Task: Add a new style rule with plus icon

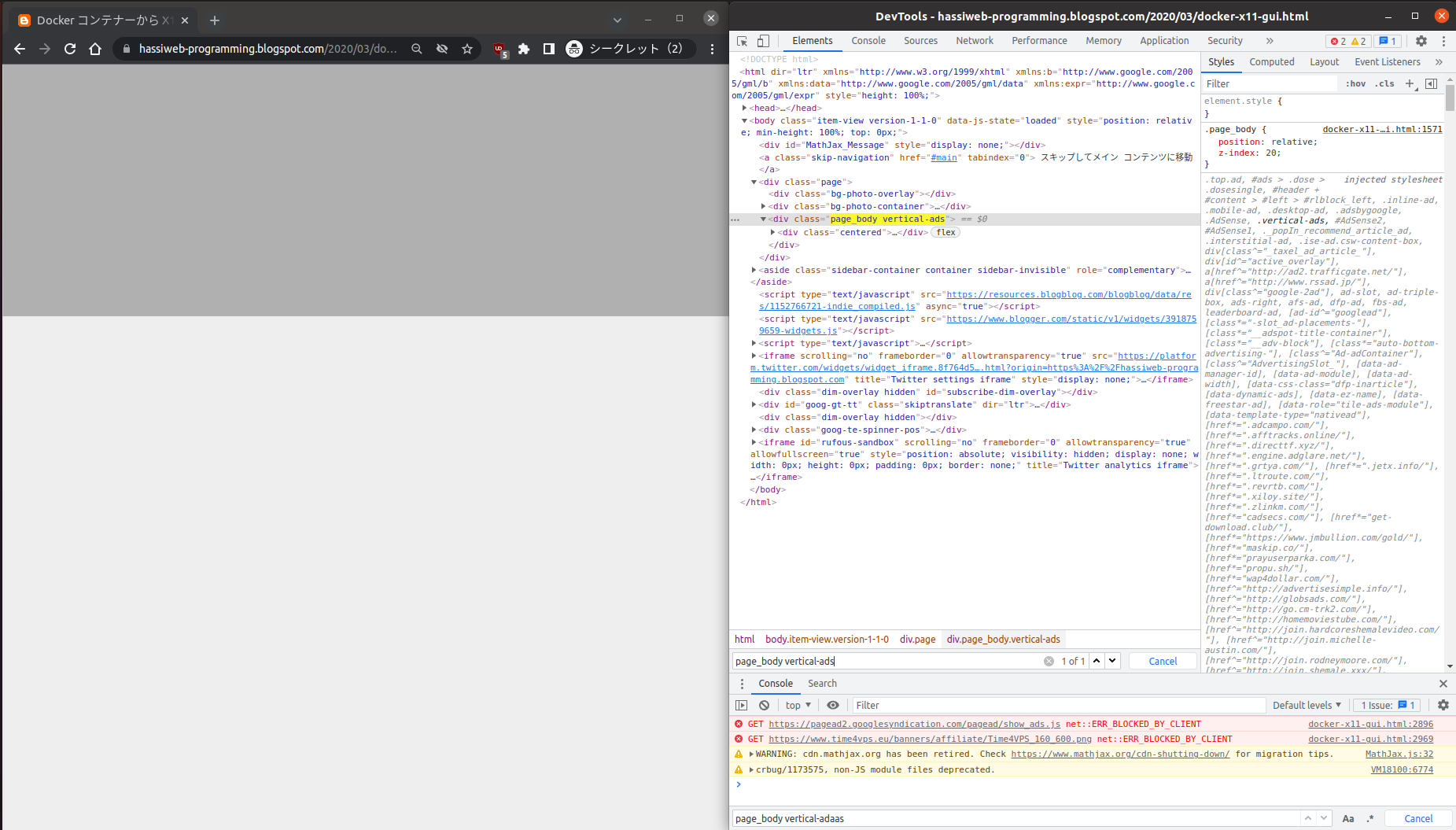Action: [x=1410, y=83]
